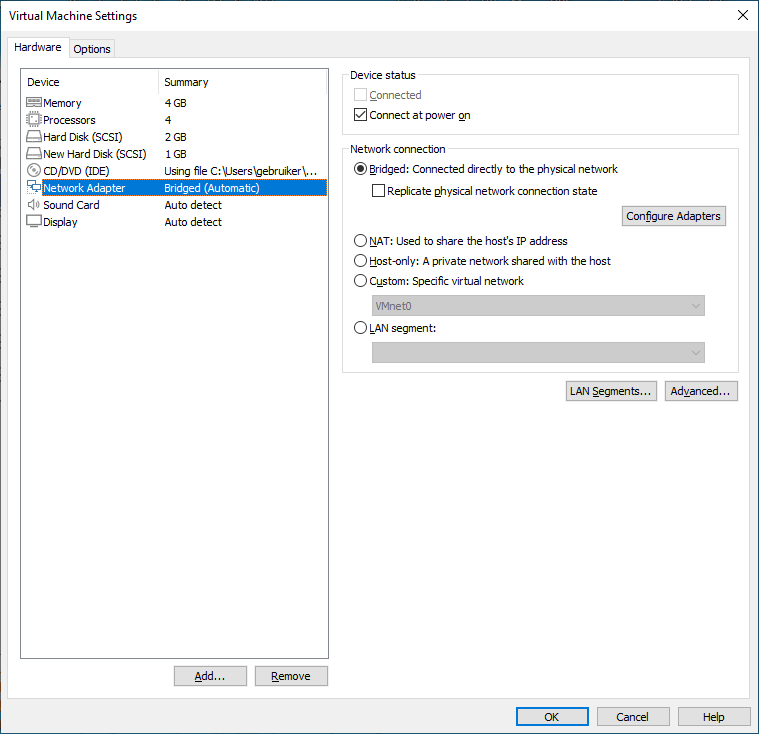The height and width of the screenshot is (734, 759).
Task: Select the Hard Disk (SCSI) drive icon
Action: click(x=33, y=137)
